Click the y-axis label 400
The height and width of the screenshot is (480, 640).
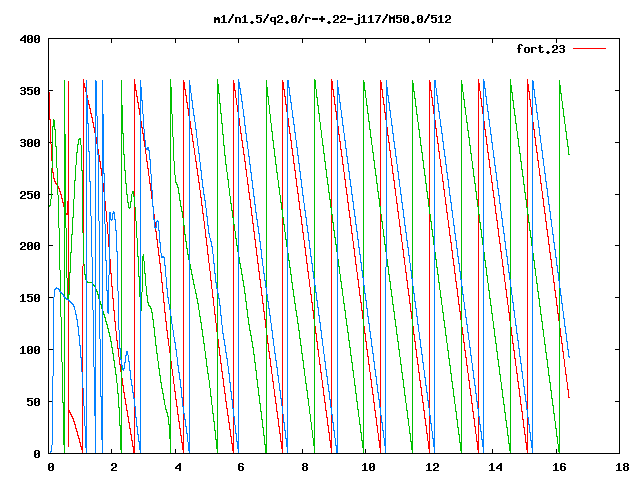point(30,39)
